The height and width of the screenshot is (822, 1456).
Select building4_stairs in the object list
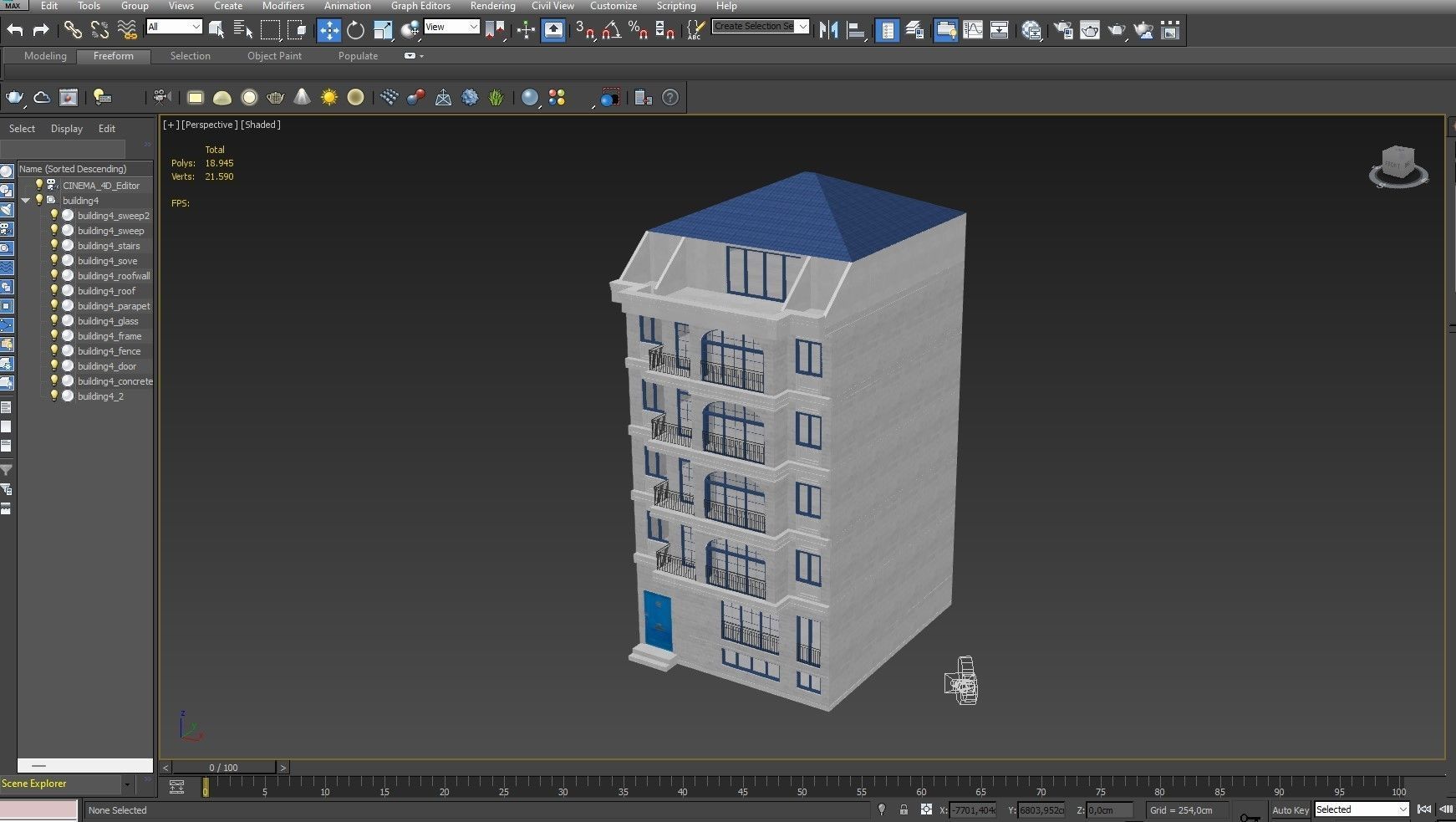click(x=109, y=246)
